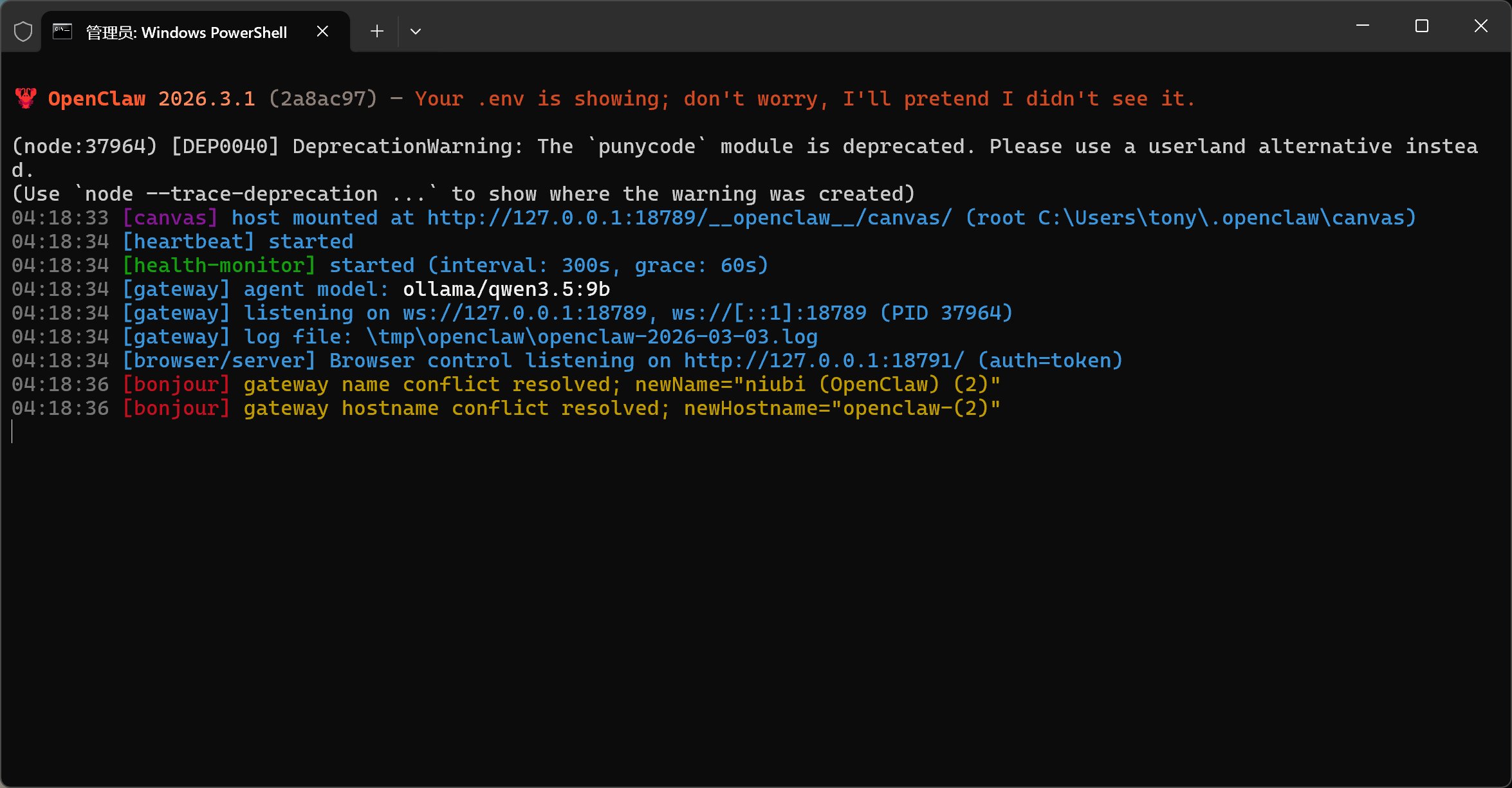Click the purple [canvas] log tag
Image resolution: width=1512 pixels, height=788 pixels.
[x=170, y=218]
